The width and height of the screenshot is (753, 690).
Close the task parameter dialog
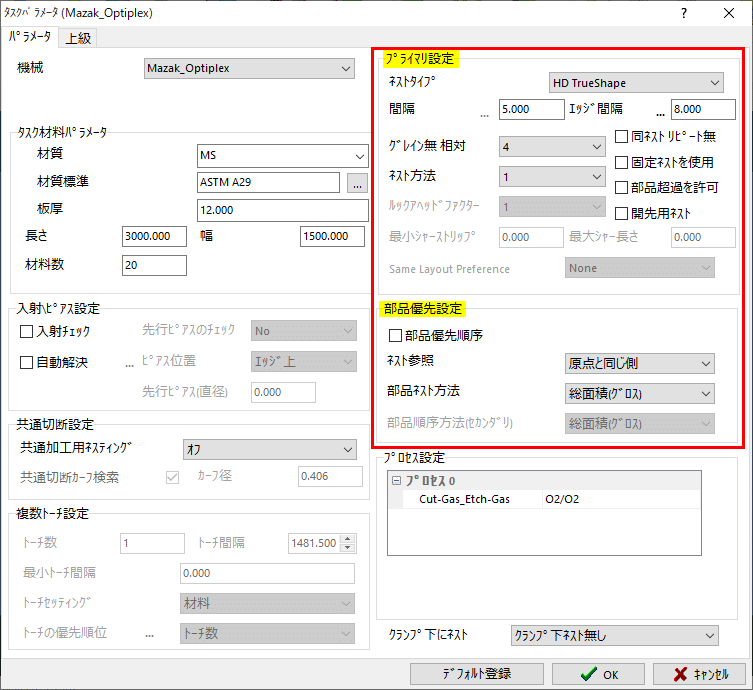[729, 13]
